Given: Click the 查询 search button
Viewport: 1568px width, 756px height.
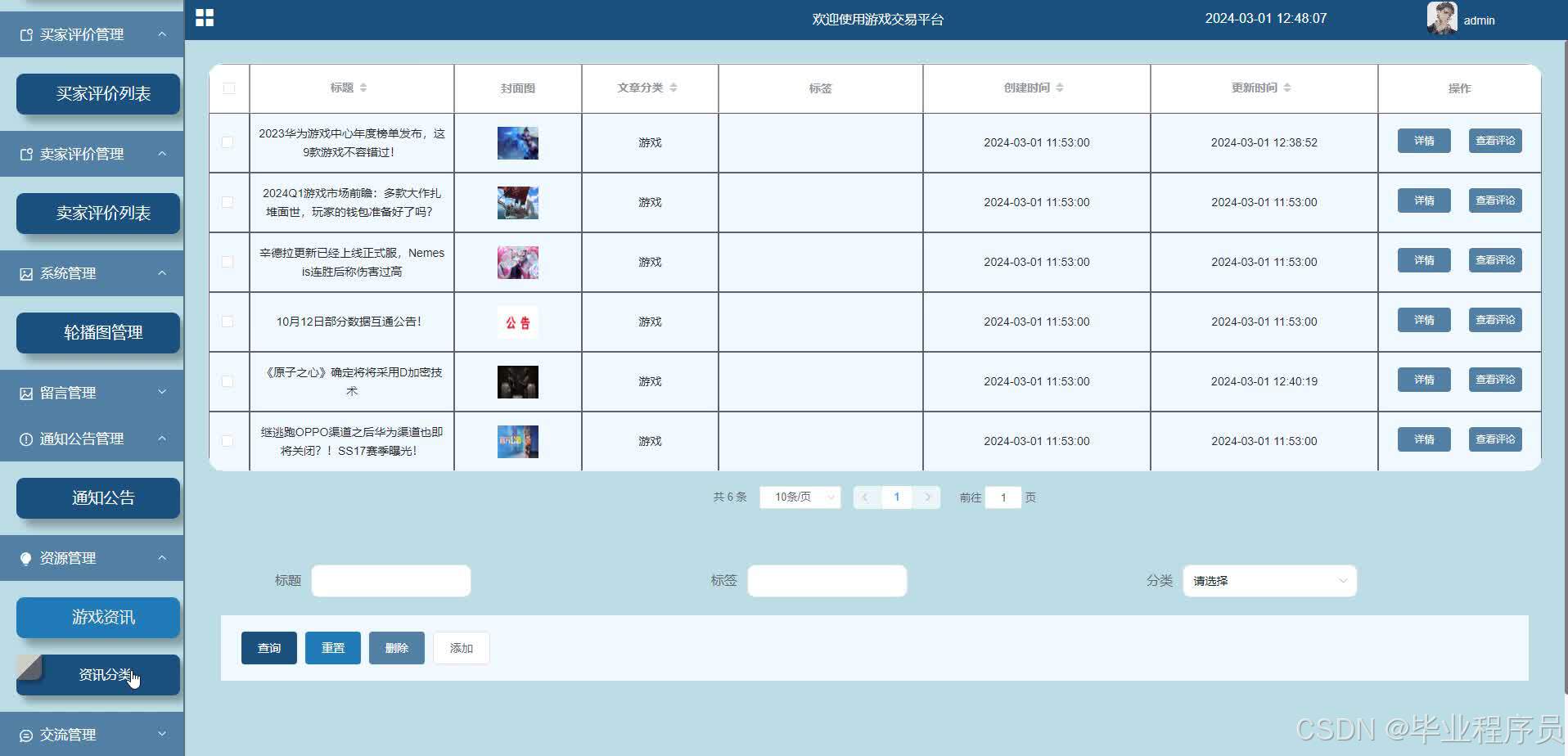Looking at the screenshot, I should [269, 648].
